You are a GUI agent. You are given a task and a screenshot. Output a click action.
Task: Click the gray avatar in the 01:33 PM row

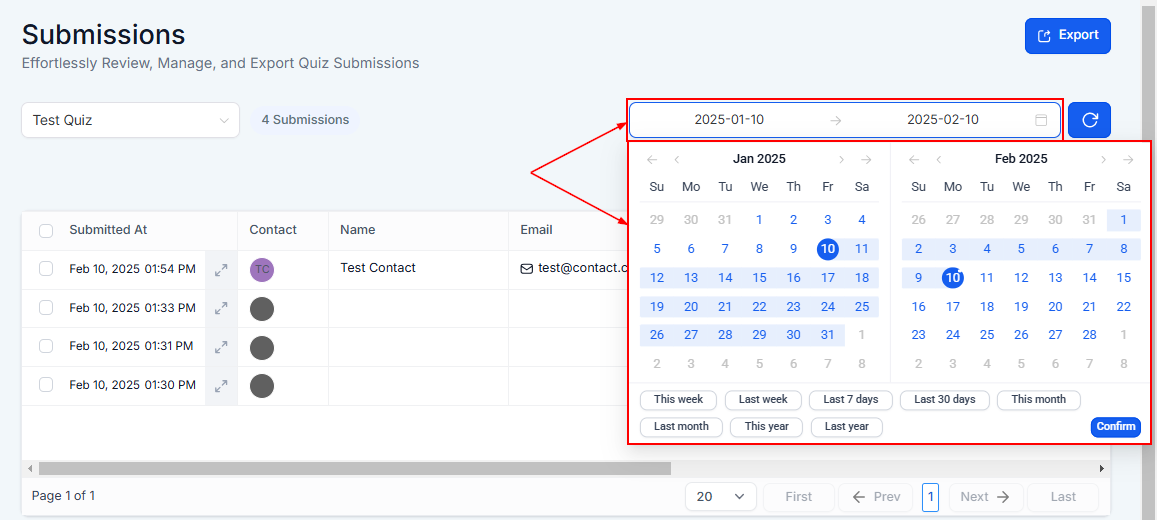(262, 308)
